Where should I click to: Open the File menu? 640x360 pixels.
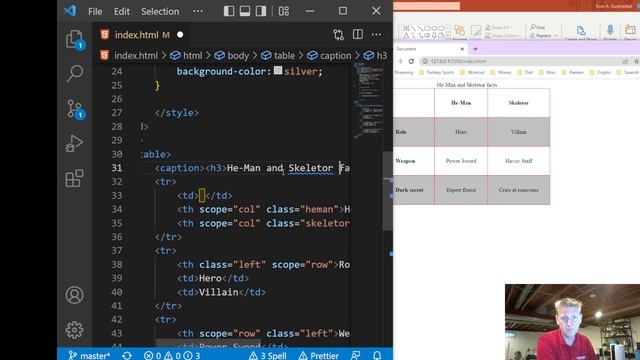[95, 11]
